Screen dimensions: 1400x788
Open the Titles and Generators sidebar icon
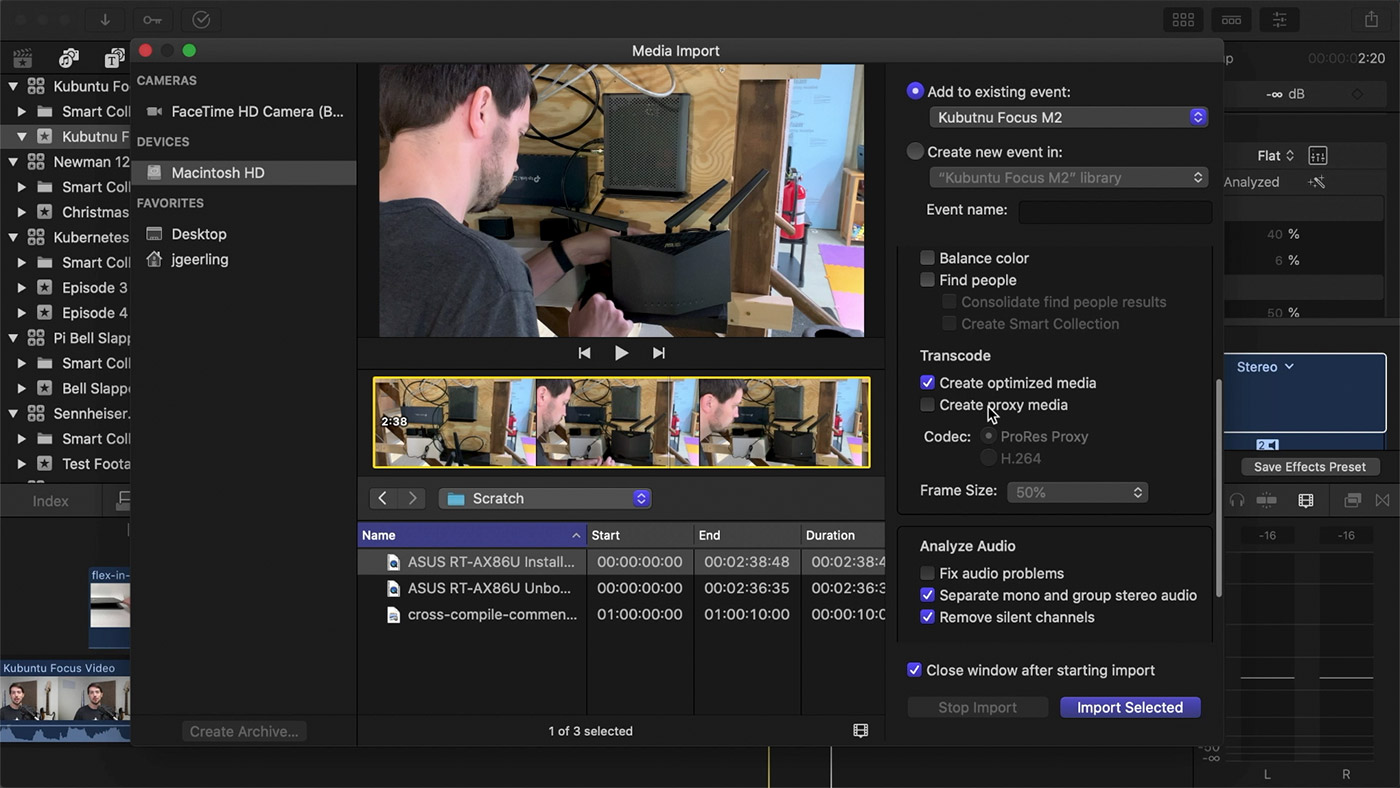tap(115, 58)
